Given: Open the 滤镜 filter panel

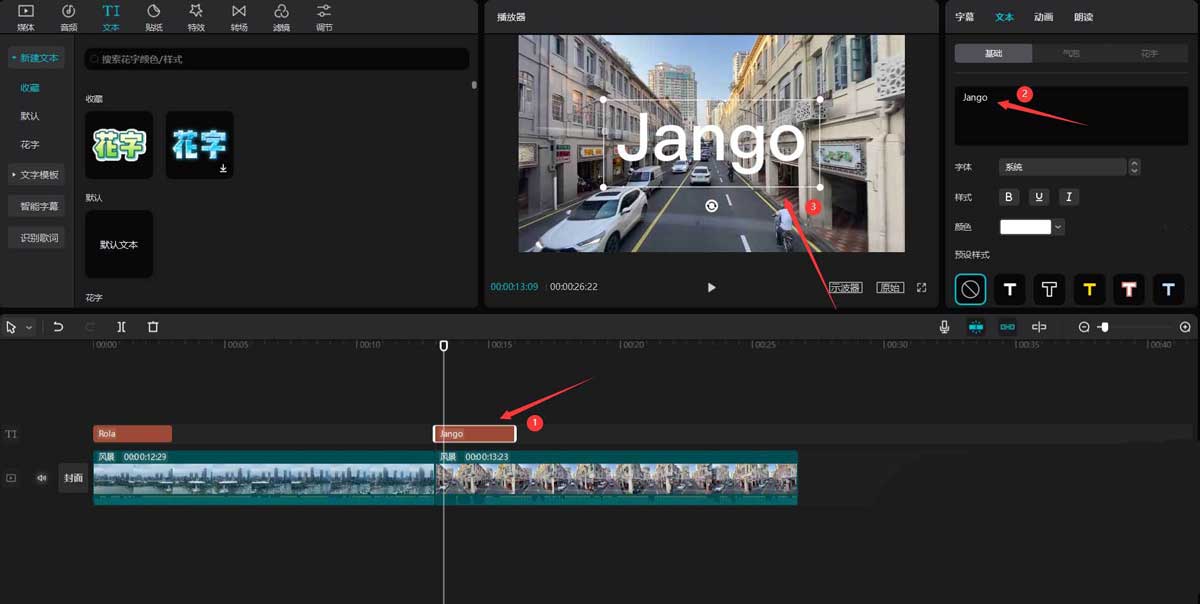Looking at the screenshot, I should [x=281, y=17].
